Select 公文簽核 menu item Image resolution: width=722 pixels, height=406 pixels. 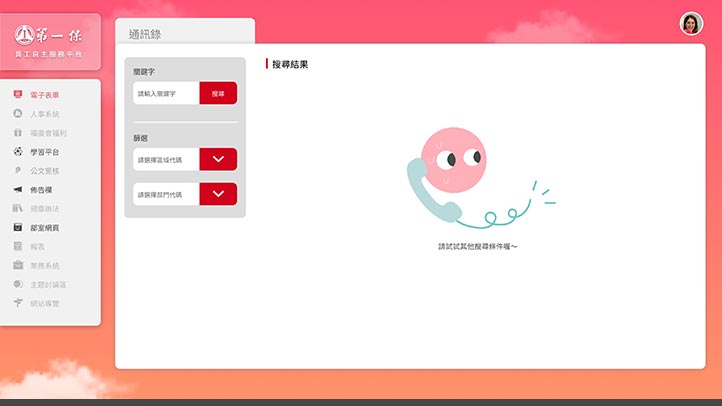click(x=44, y=171)
